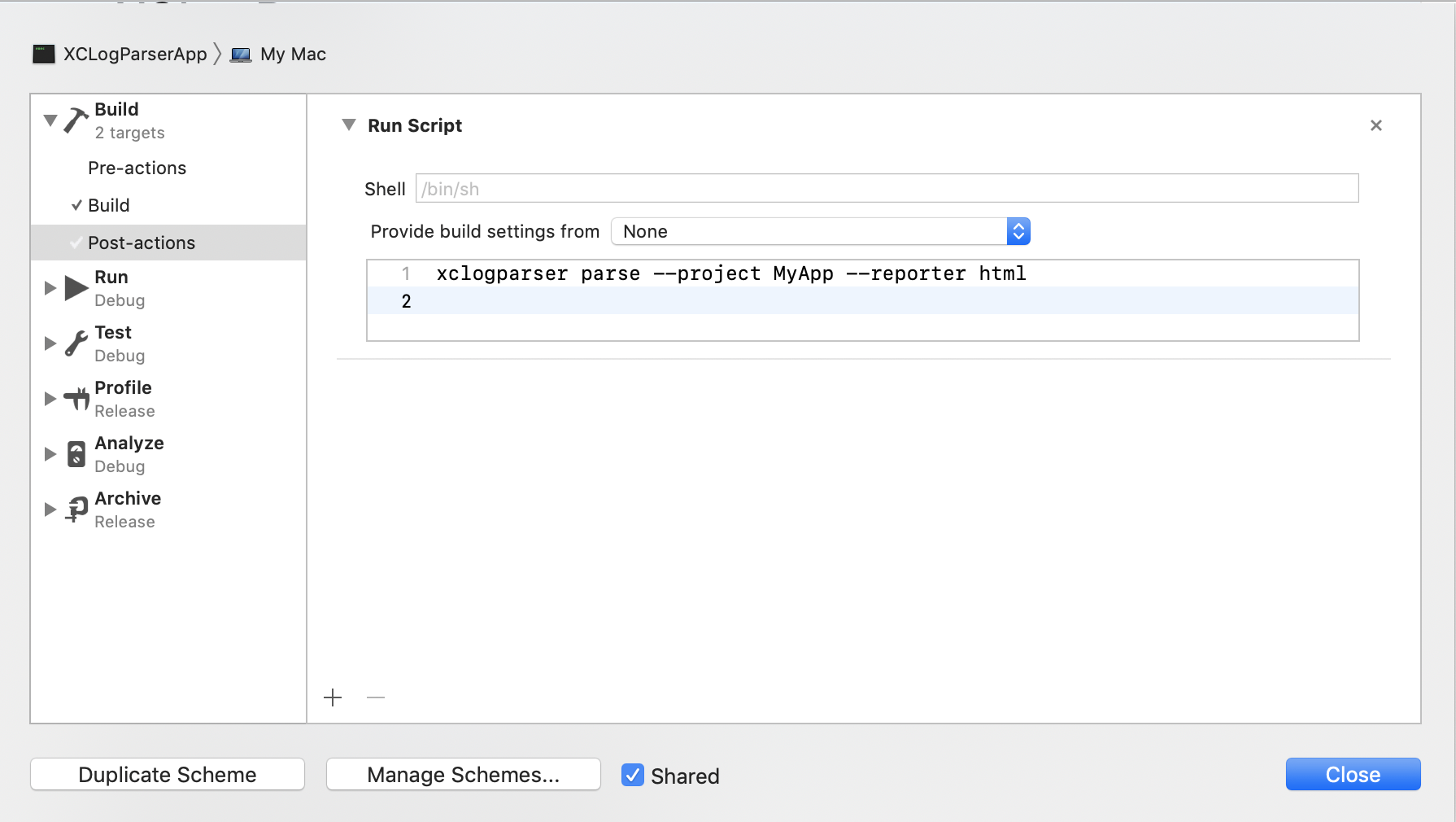The width and height of the screenshot is (1456, 822).
Task: Click the XCLogParserApp scheme icon
Action: point(44,55)
